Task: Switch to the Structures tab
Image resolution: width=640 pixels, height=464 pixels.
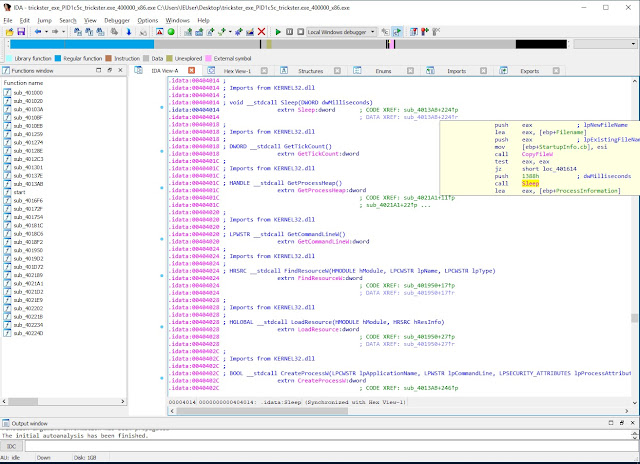Action: (x=310, y=72)
